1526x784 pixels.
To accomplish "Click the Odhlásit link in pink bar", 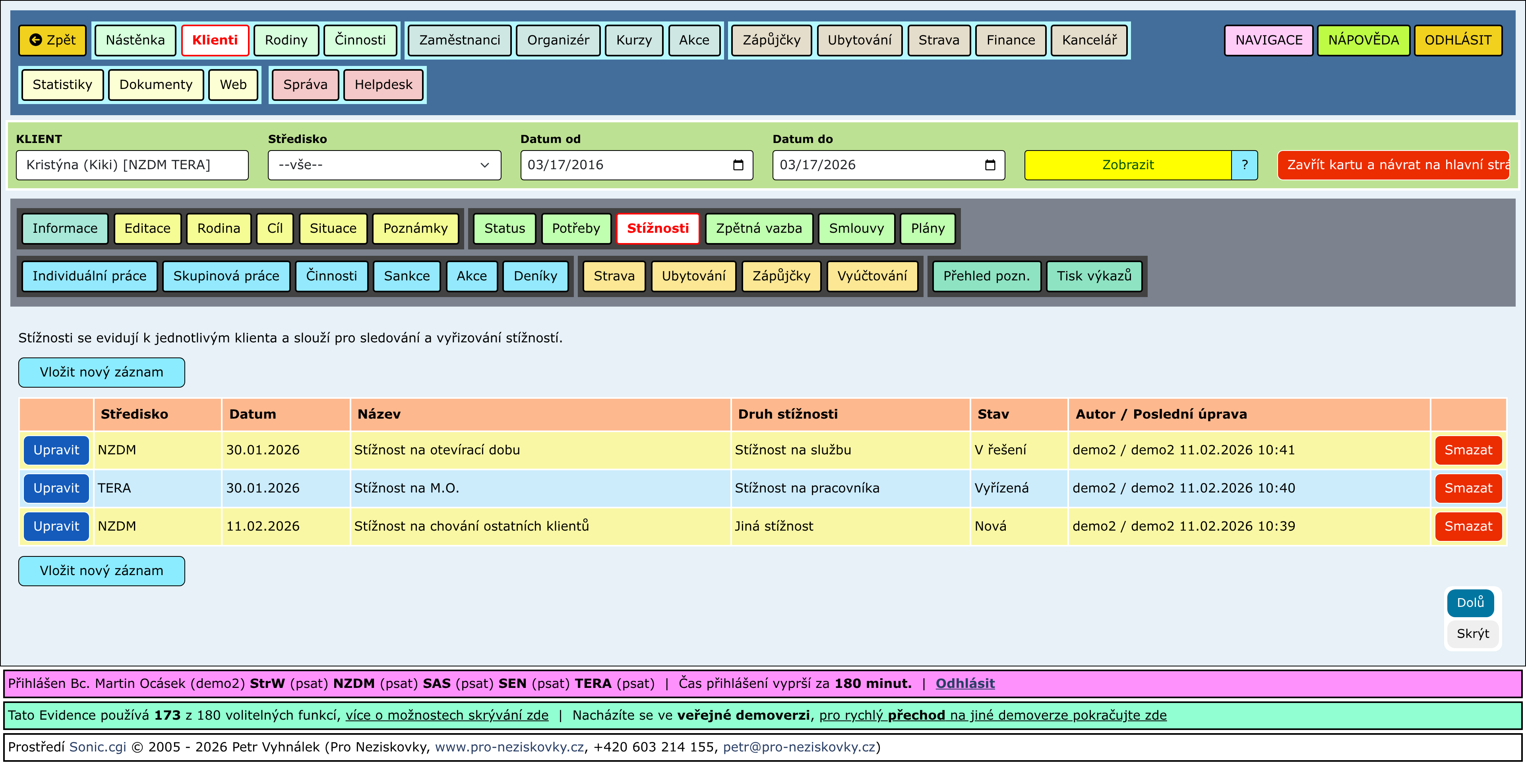I will coord(964,684).
